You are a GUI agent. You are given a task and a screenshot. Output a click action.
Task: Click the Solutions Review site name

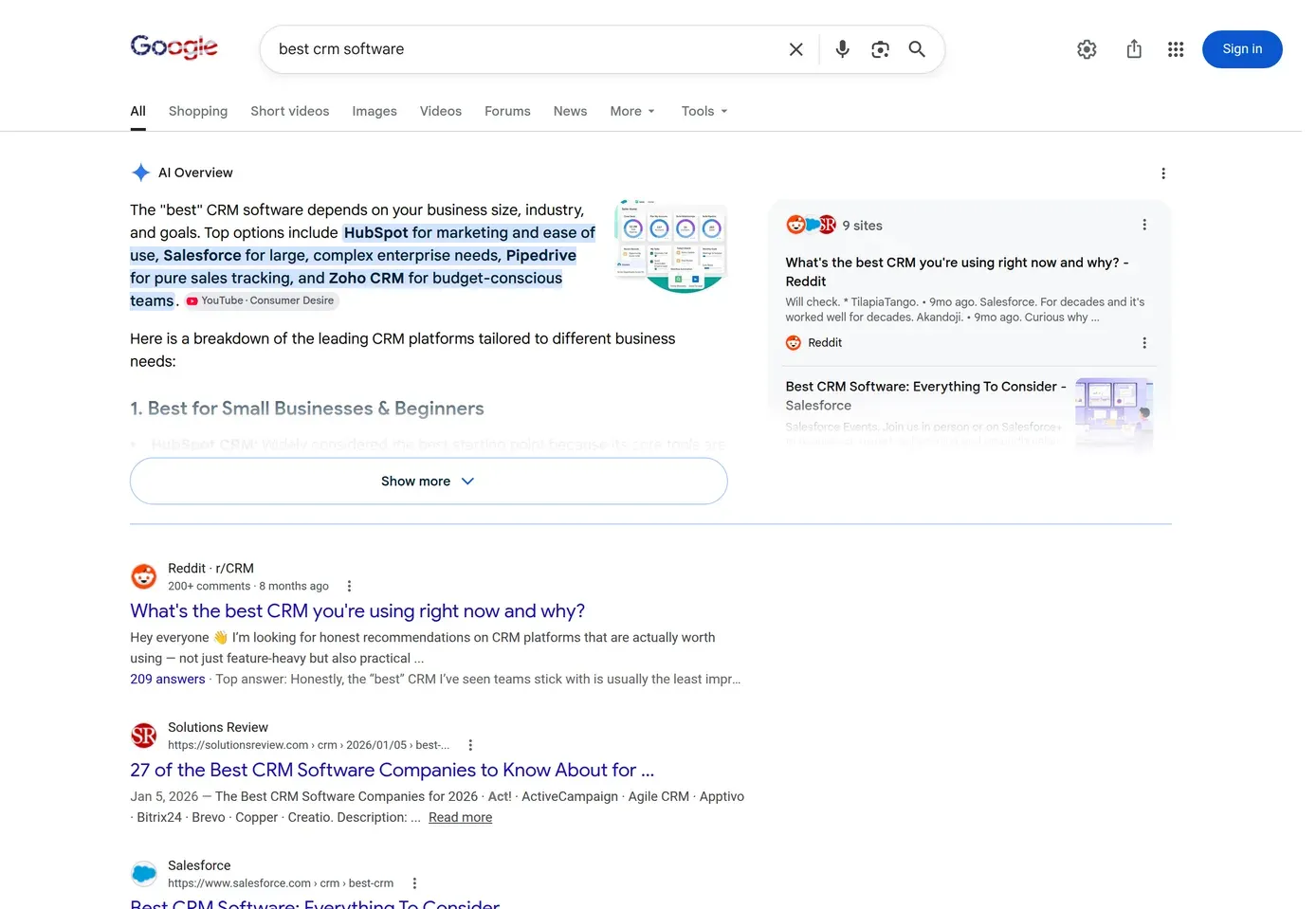pyautogui.click(x=218, y=728)
